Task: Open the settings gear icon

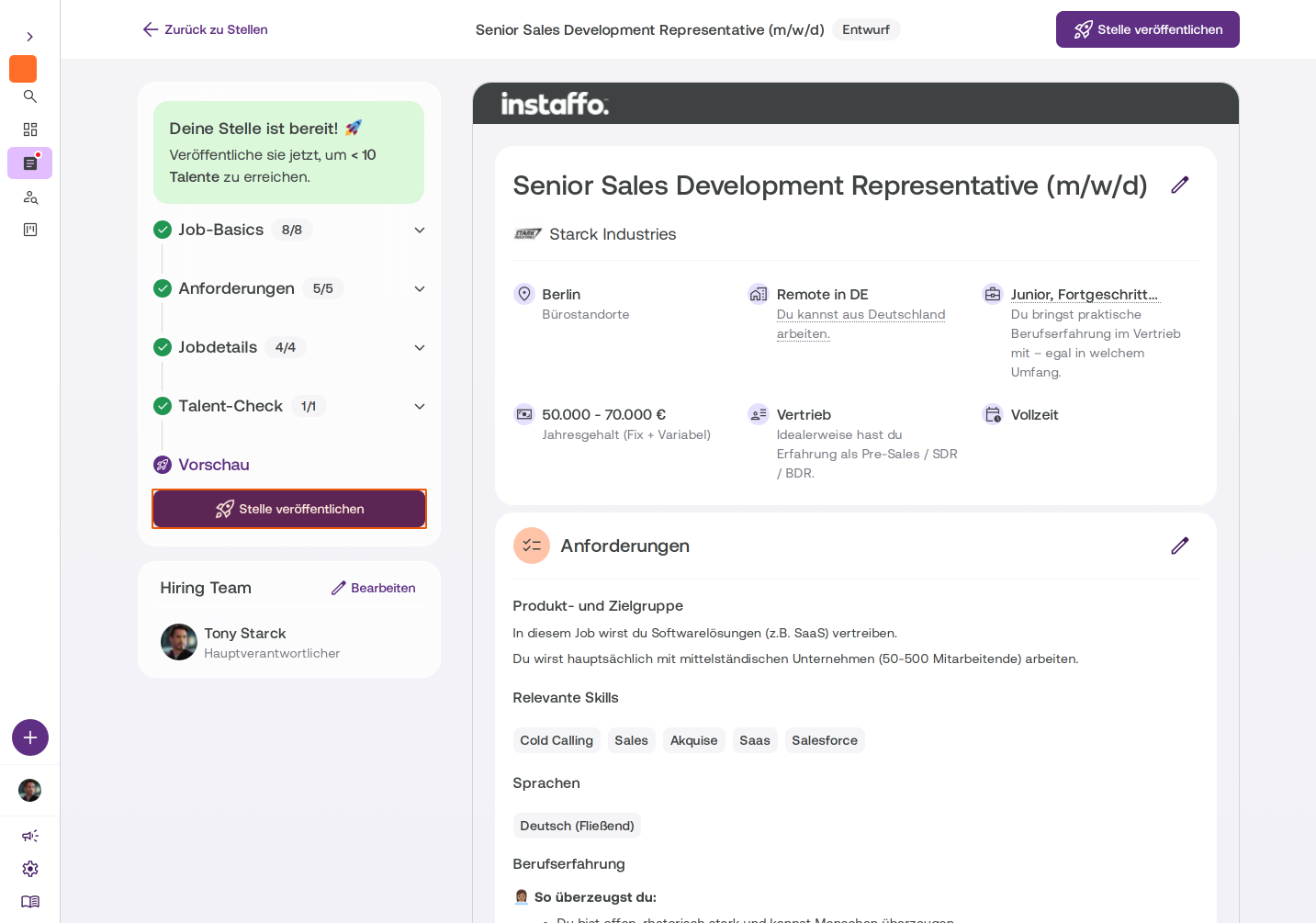Action: (30, 869)
